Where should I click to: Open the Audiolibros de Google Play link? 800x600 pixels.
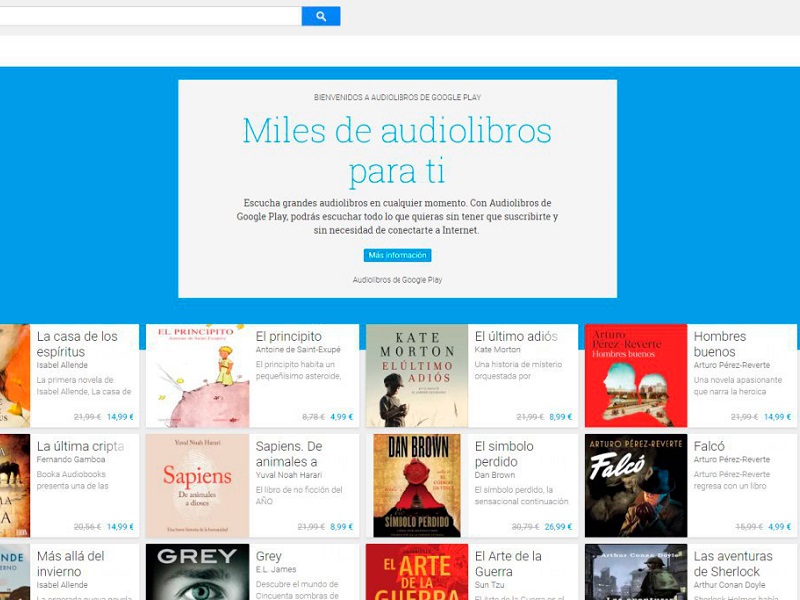[x=397, y=280]
